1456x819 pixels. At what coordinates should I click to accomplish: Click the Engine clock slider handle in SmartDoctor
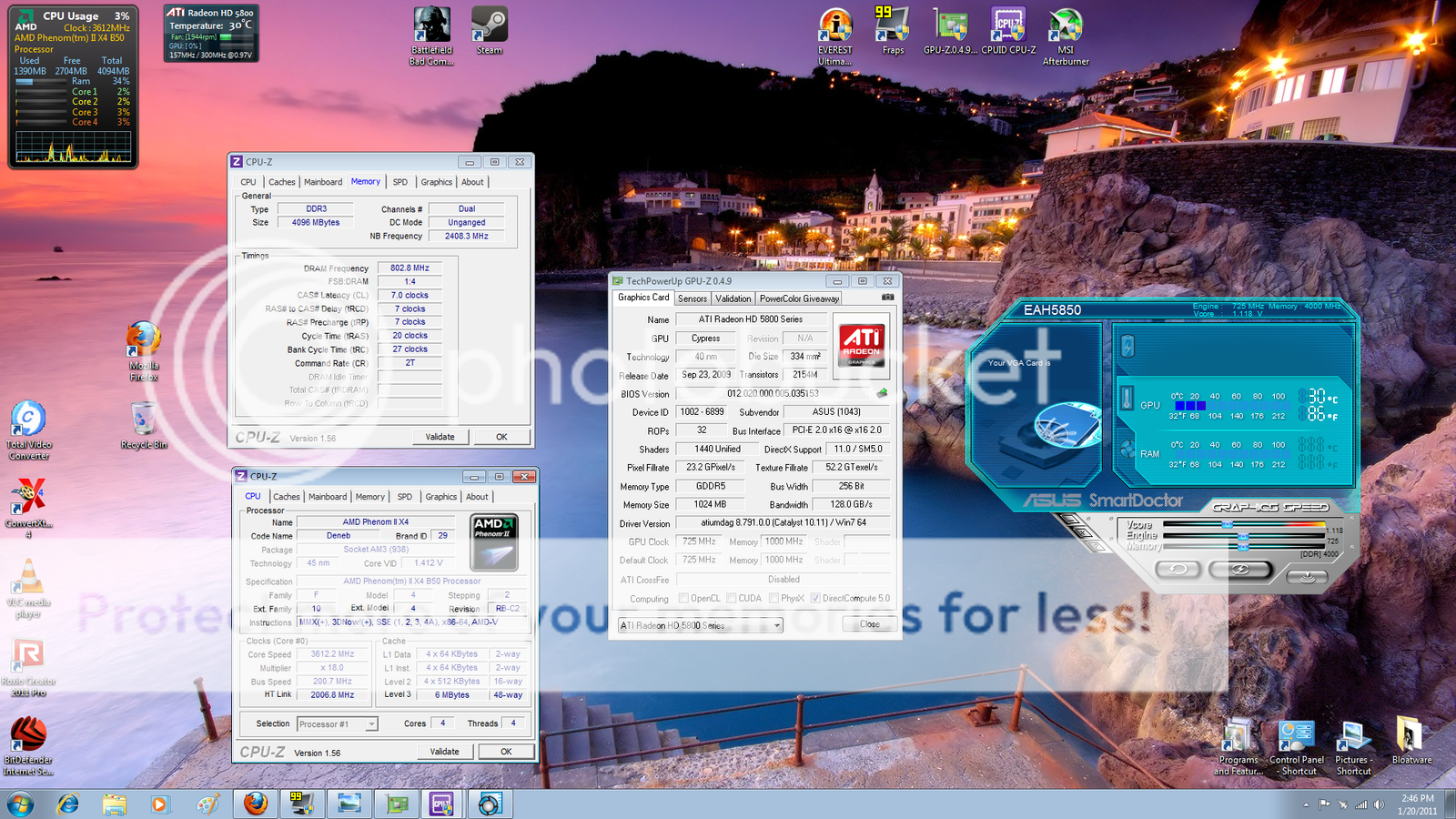1243,537
